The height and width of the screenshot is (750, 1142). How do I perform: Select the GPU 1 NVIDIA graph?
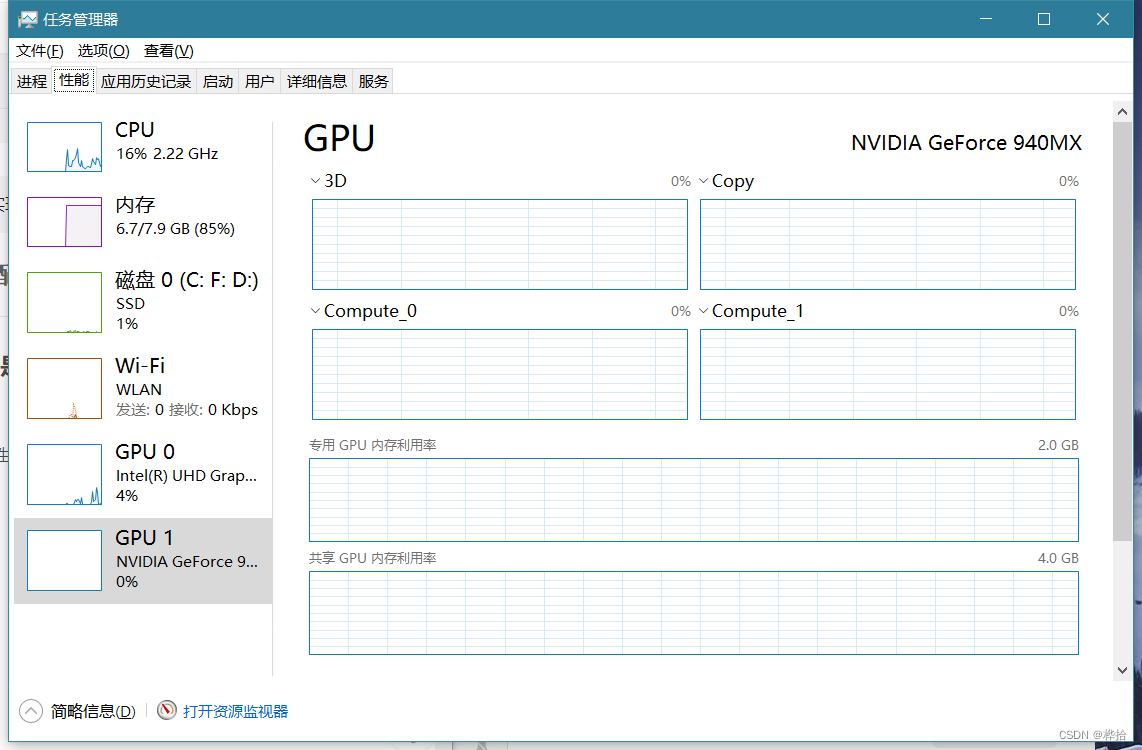click(64, 560)
